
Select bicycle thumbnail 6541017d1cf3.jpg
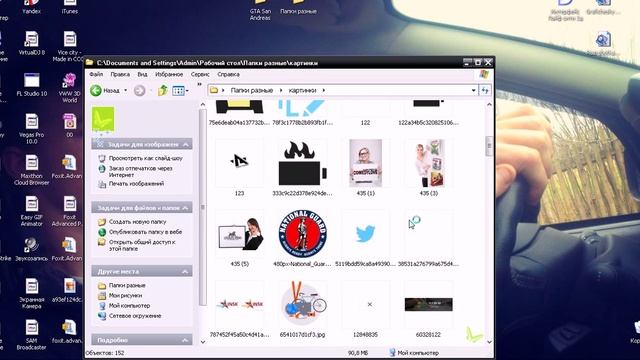[302, 304]
